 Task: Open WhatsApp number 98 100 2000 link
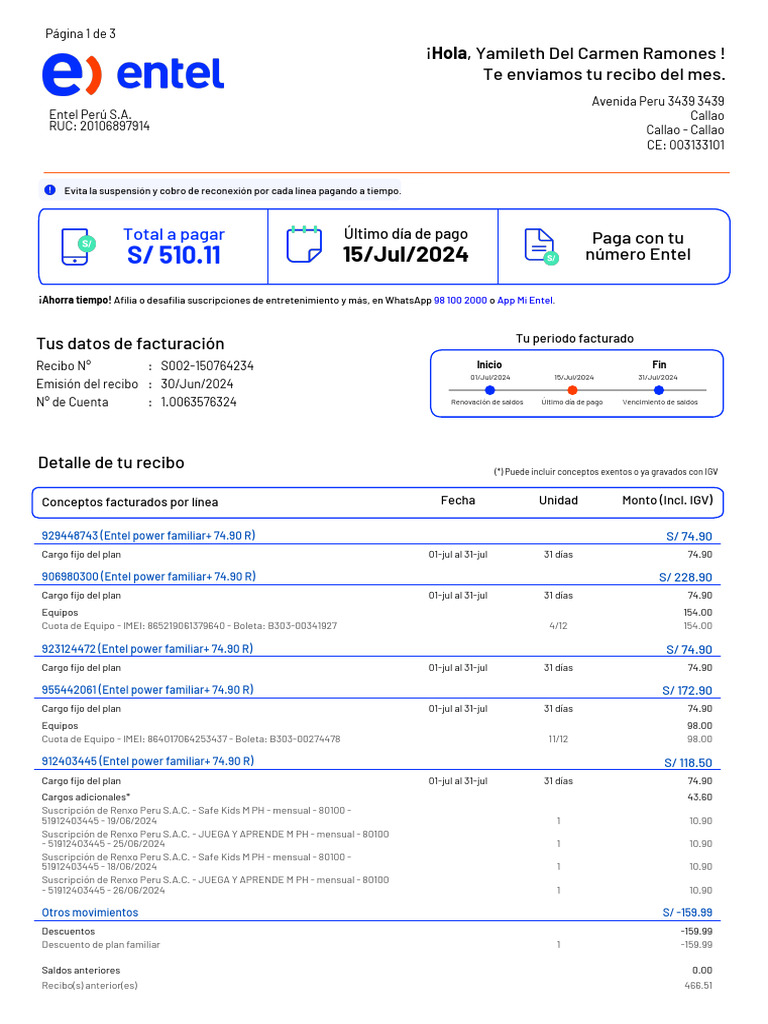pos(460,300)
